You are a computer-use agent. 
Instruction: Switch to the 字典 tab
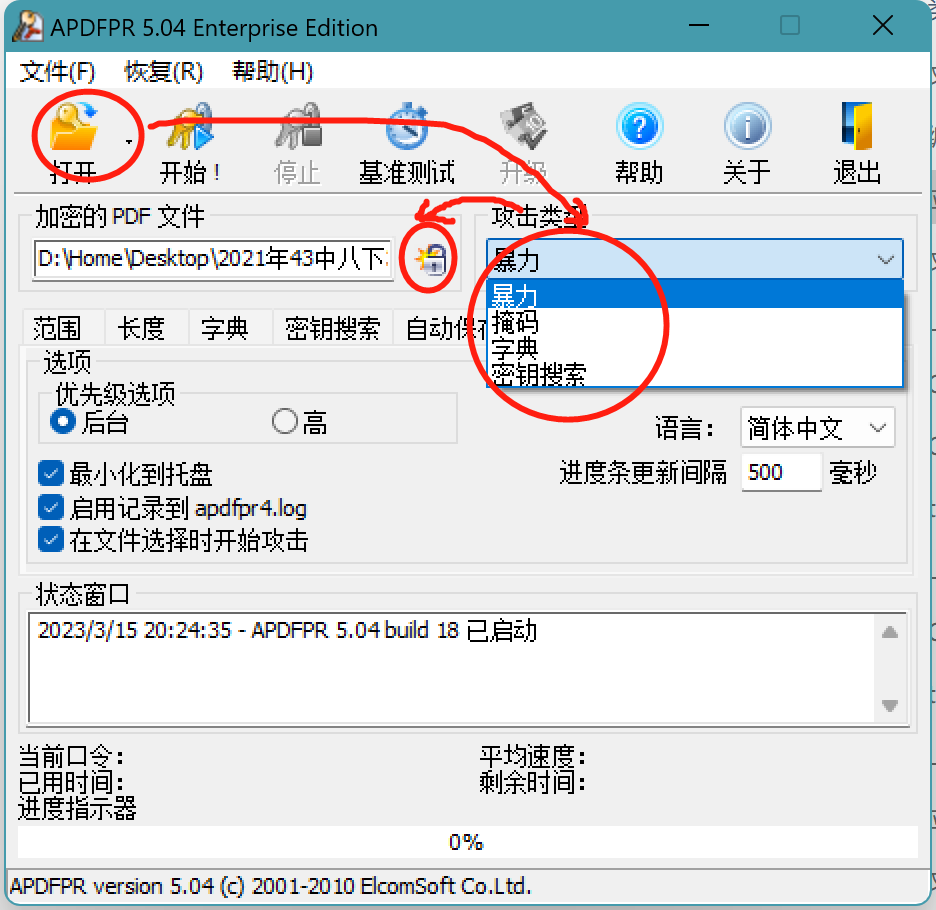225,328
